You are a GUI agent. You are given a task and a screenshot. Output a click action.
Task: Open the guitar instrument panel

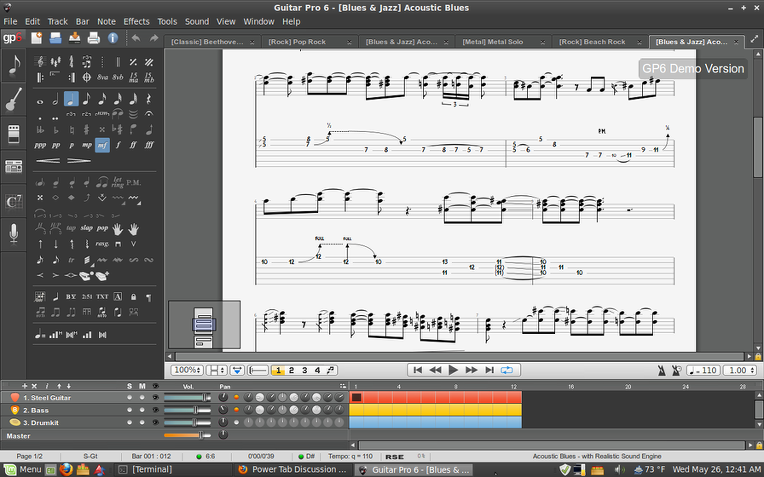point(15,99)
